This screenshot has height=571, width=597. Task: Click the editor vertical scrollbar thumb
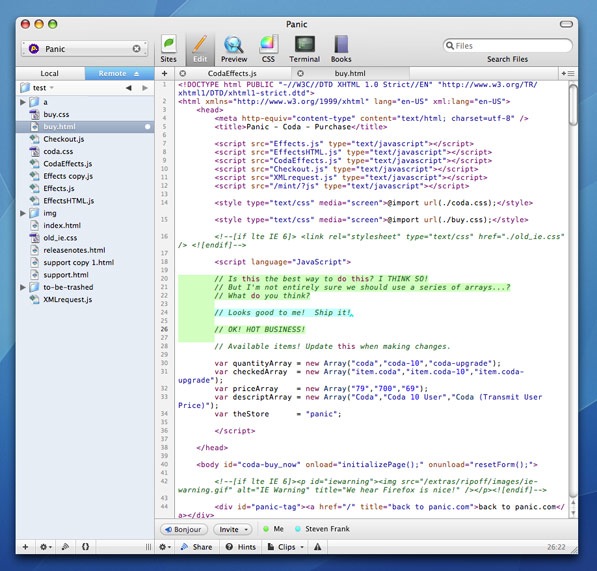tap(573, 105)
